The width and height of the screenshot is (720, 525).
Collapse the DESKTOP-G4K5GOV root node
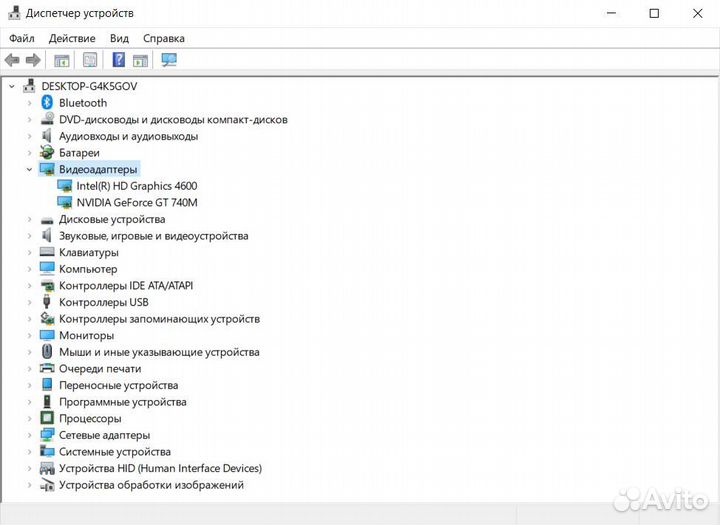(12, 87)
